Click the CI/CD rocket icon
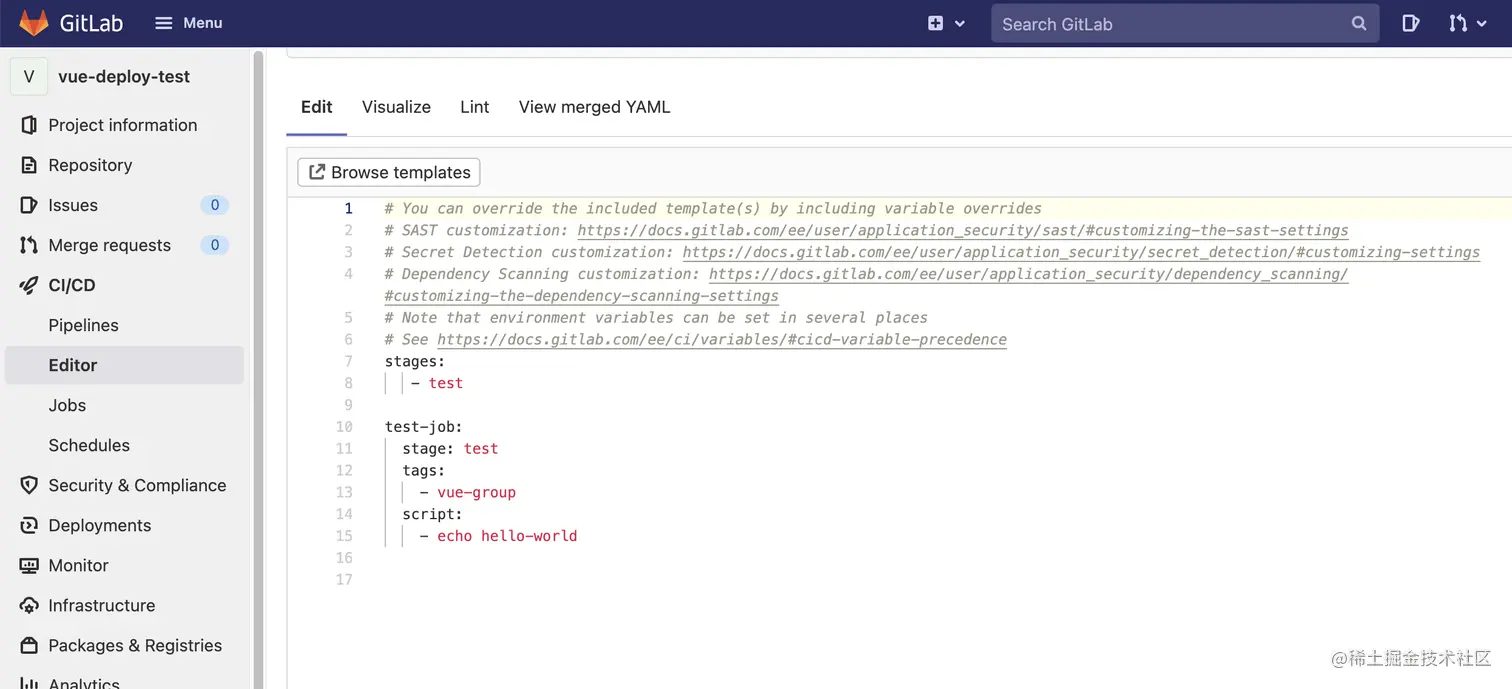 [x=29, y=285]
